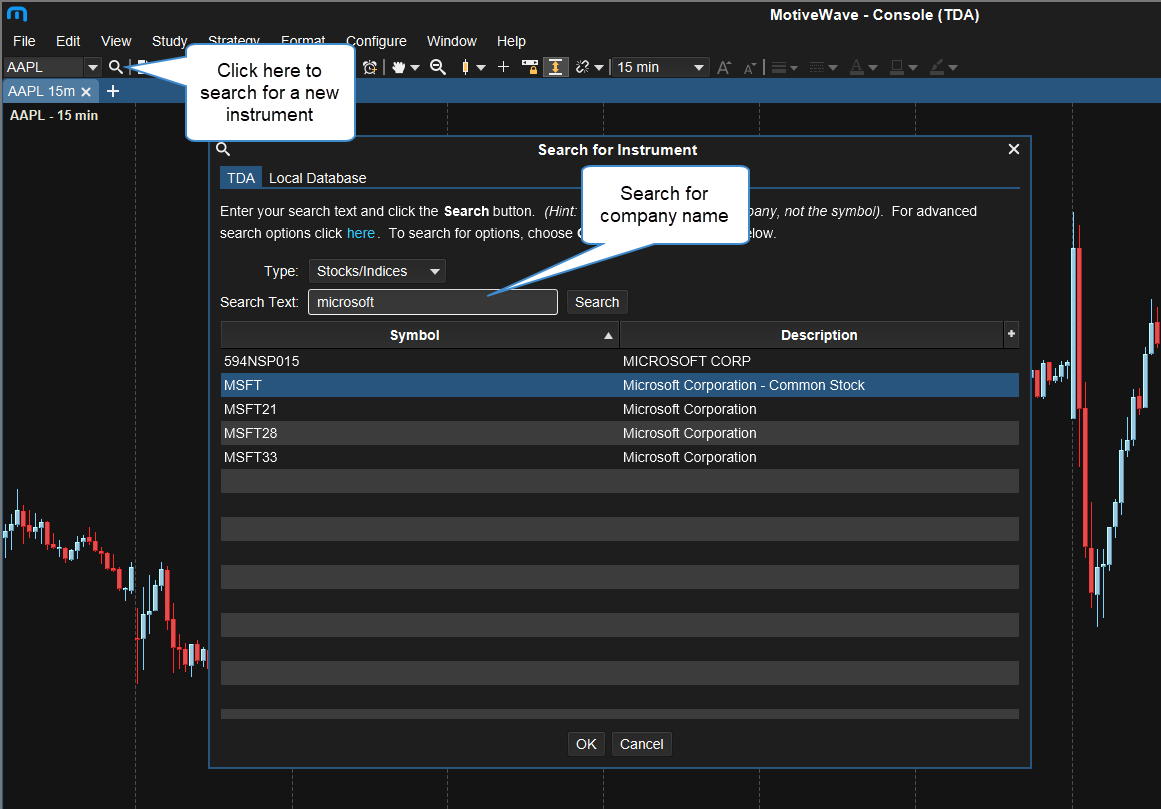
Task: Toggle the lock scale ruler icon
Action: click(x=530, y=67)
